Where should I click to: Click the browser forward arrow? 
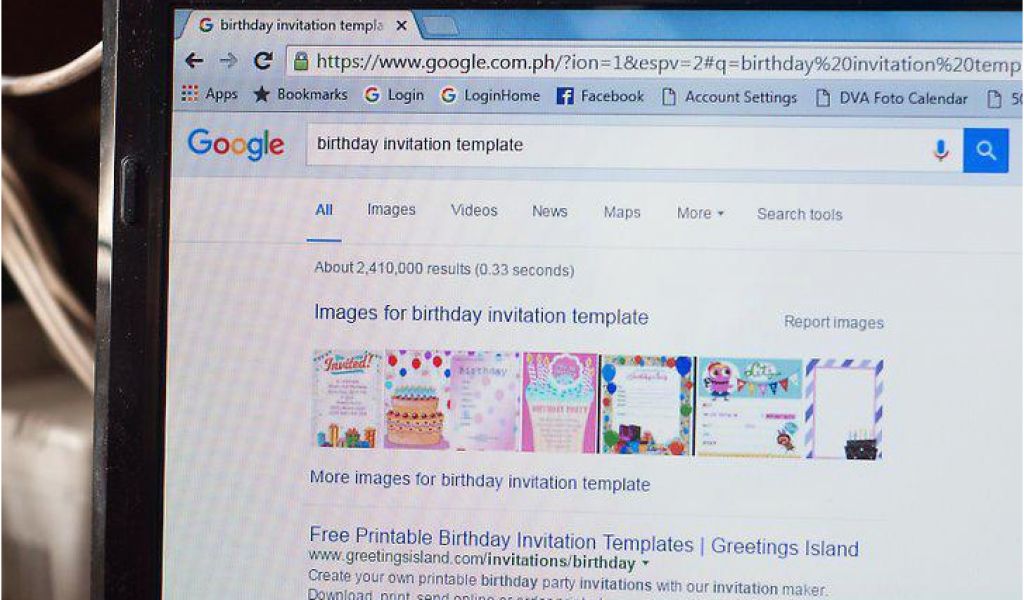tap(228, 61)
